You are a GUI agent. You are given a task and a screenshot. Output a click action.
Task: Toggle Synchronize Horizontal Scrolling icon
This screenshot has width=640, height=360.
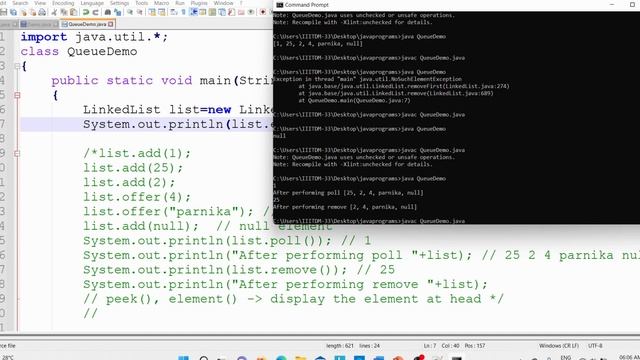point(162,12)
